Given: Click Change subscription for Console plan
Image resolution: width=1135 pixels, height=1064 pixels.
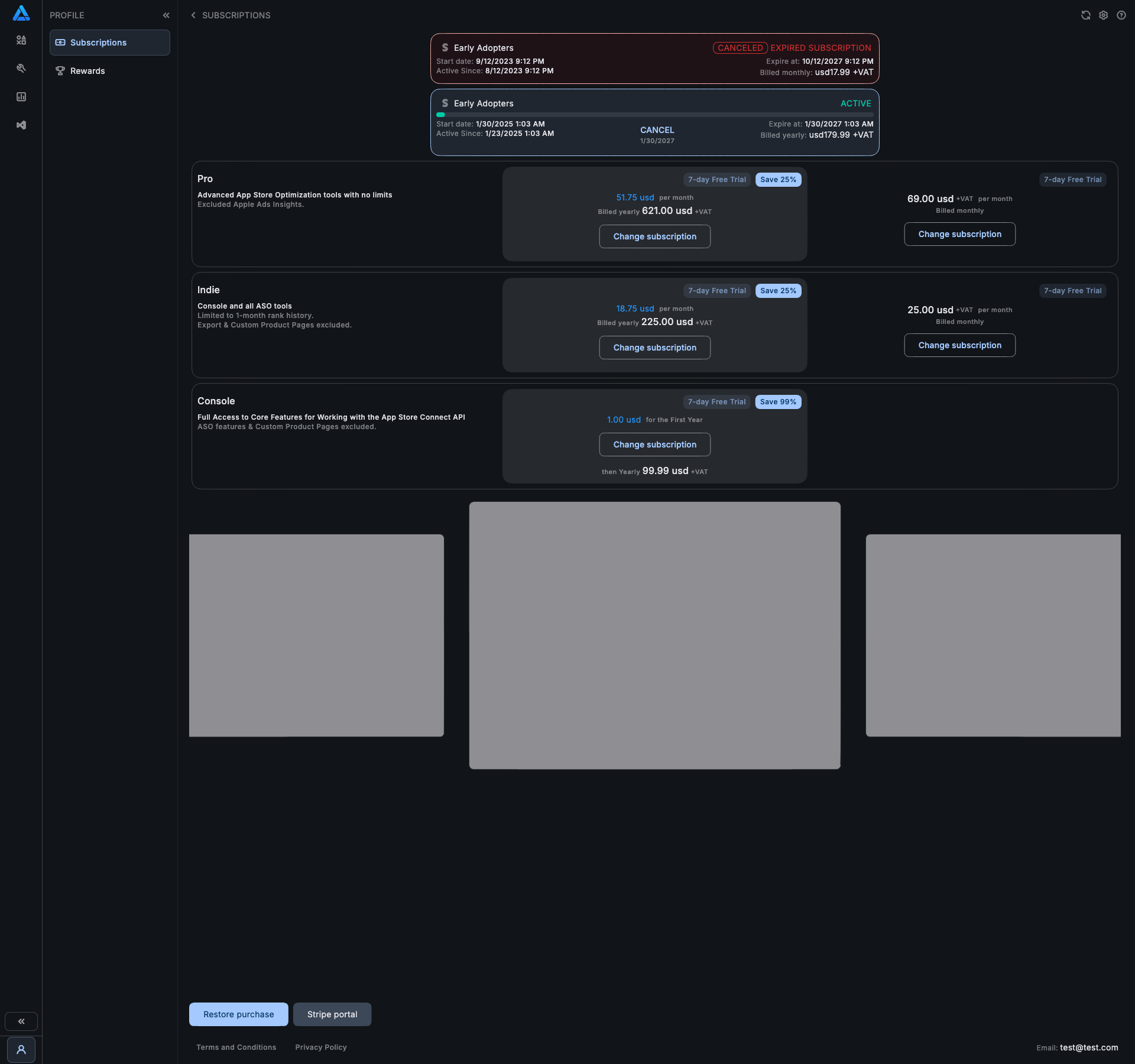Looking at the screenshot, I should tap(654, 445).
